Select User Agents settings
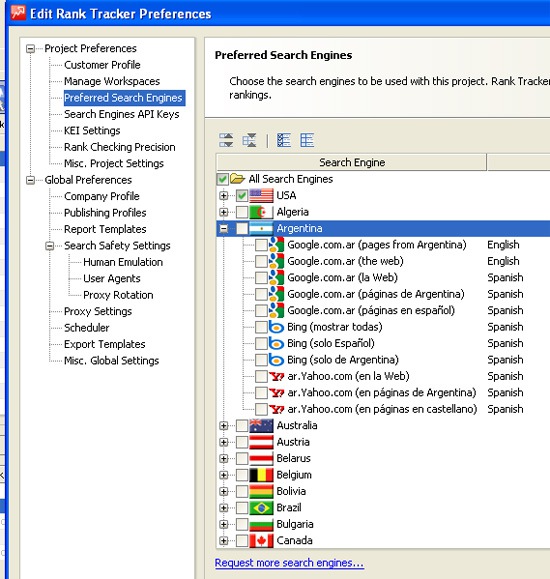The width and height of the screenshot is (550, 579). click(112, 278)
